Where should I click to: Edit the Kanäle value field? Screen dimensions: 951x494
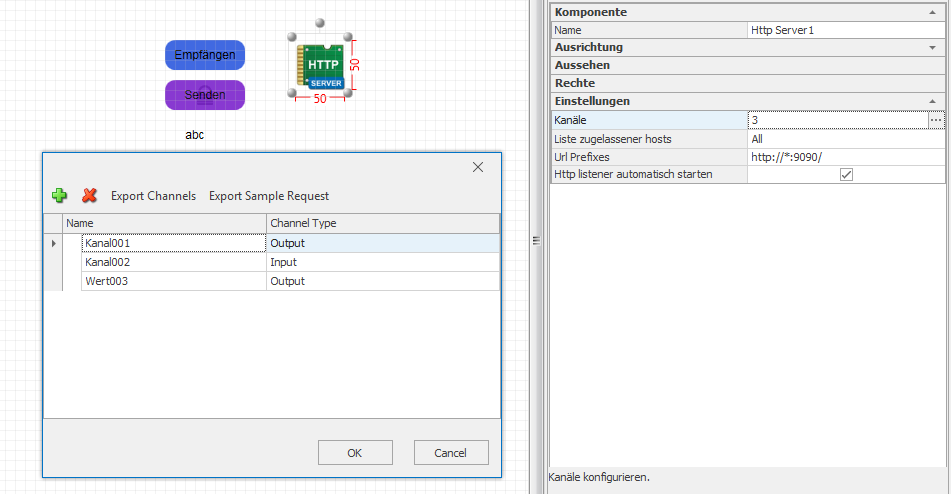click(x=838, y=120)
